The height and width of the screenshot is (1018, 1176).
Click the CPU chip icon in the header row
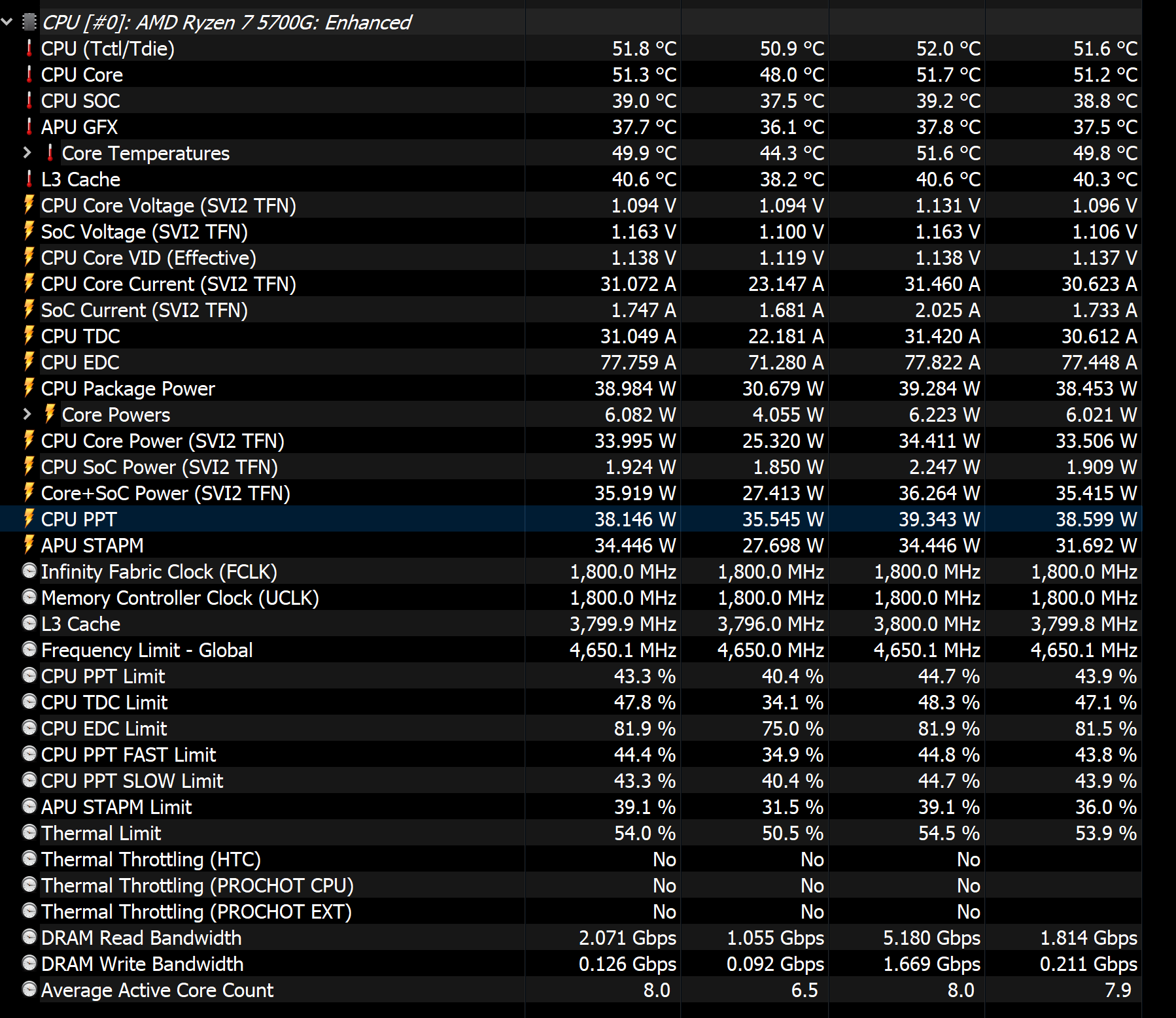click(29, 22)
